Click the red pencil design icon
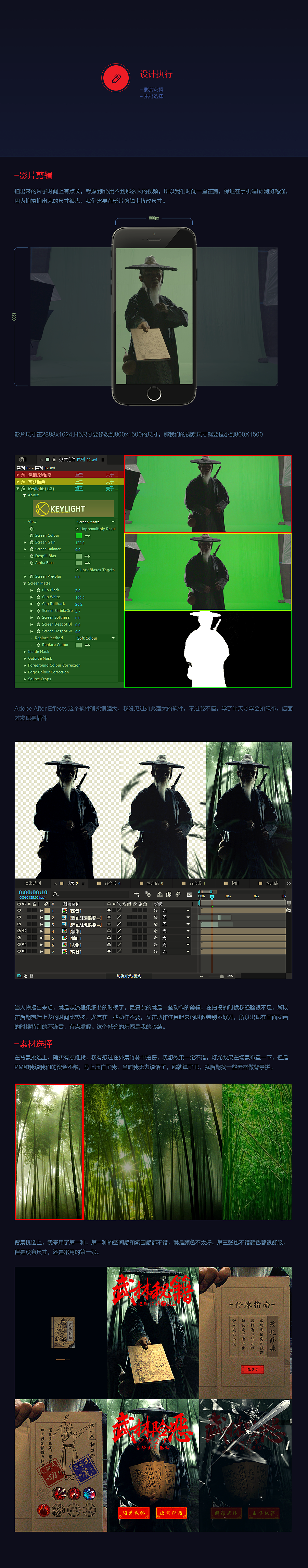Viewport: 308px width, 1568px height. [x=116, y=78]
